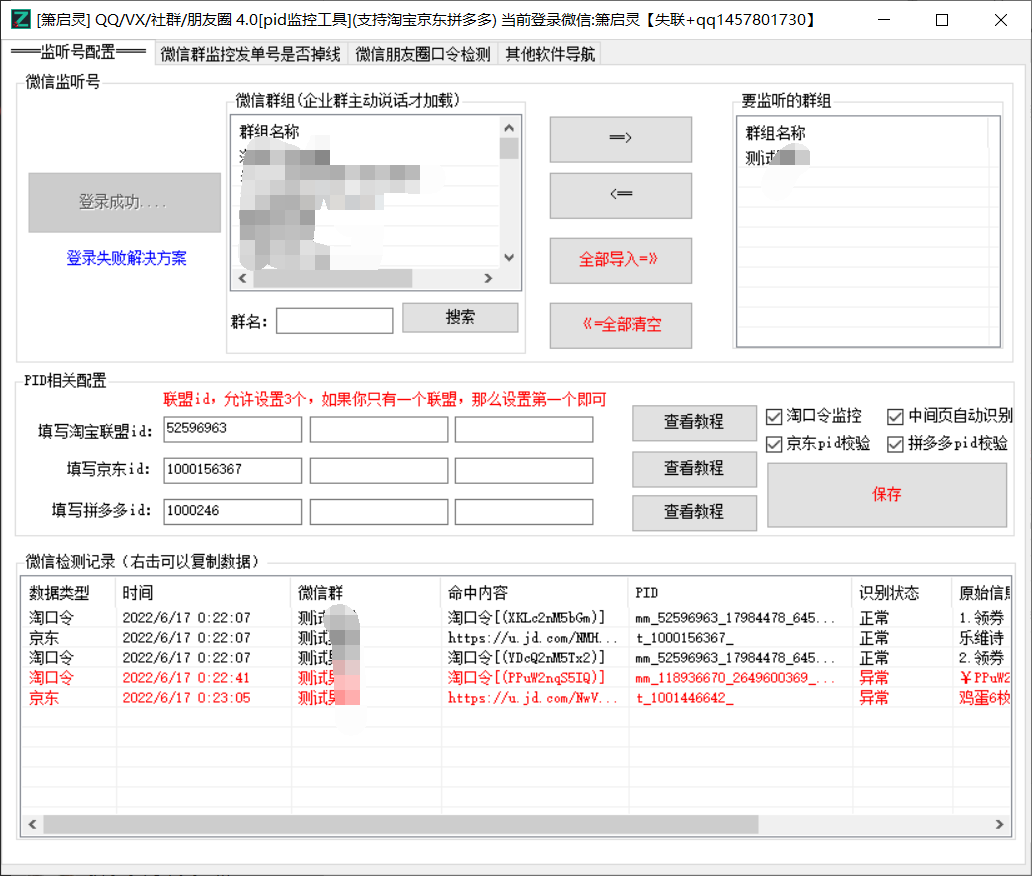Select red record 淘口令[(PPuW2nqS5IQ)]

click(x=516, y=678)
